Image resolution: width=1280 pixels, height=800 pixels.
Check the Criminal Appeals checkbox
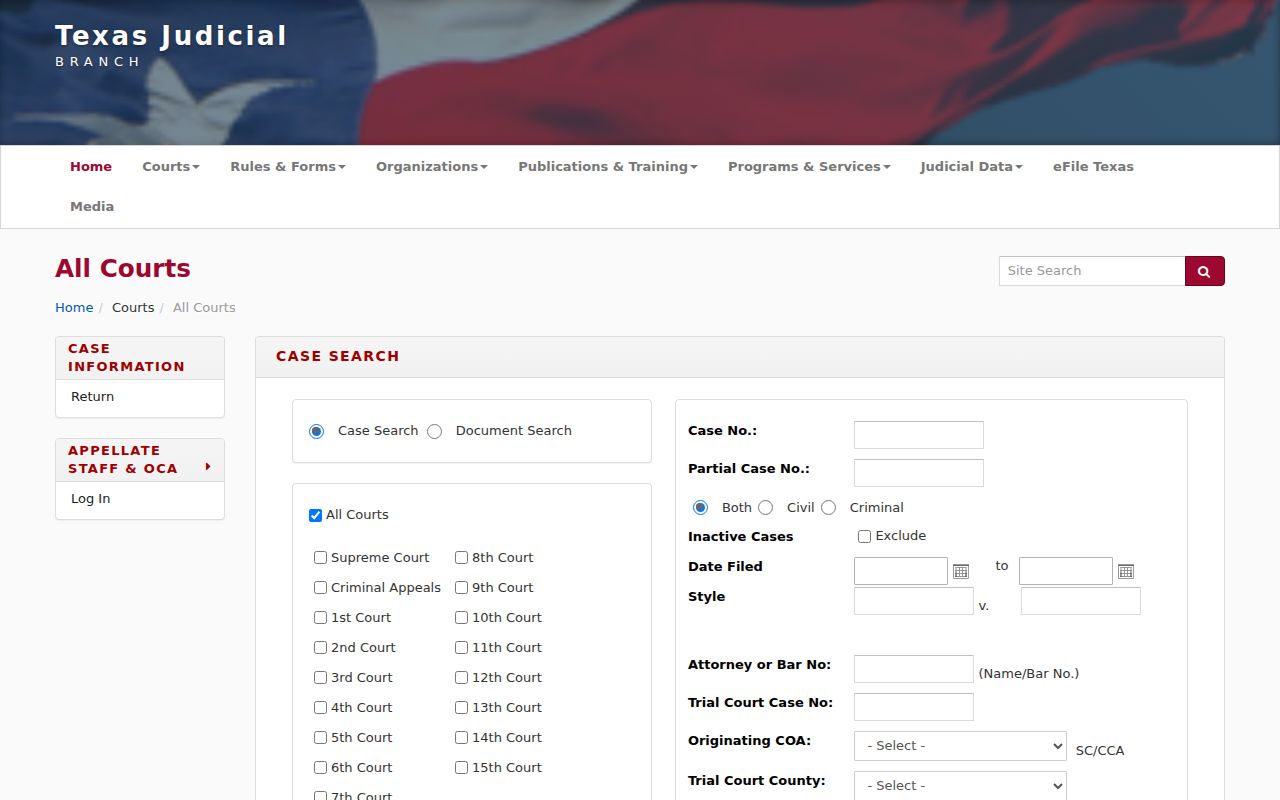(321, 588)
